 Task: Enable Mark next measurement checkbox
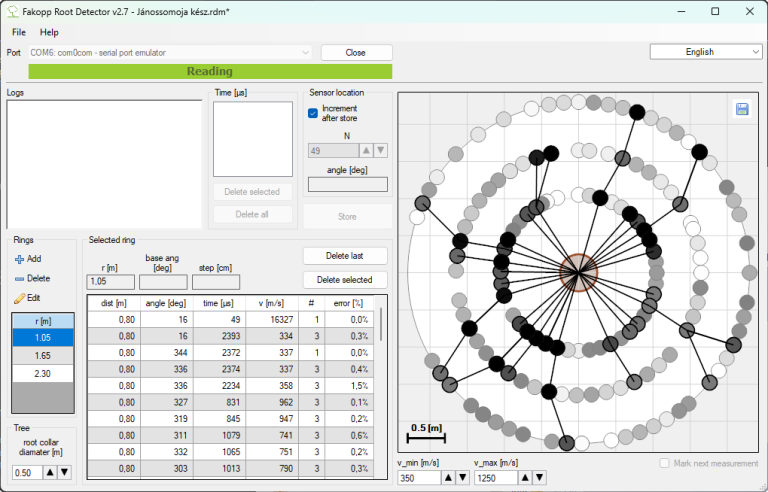666,463
